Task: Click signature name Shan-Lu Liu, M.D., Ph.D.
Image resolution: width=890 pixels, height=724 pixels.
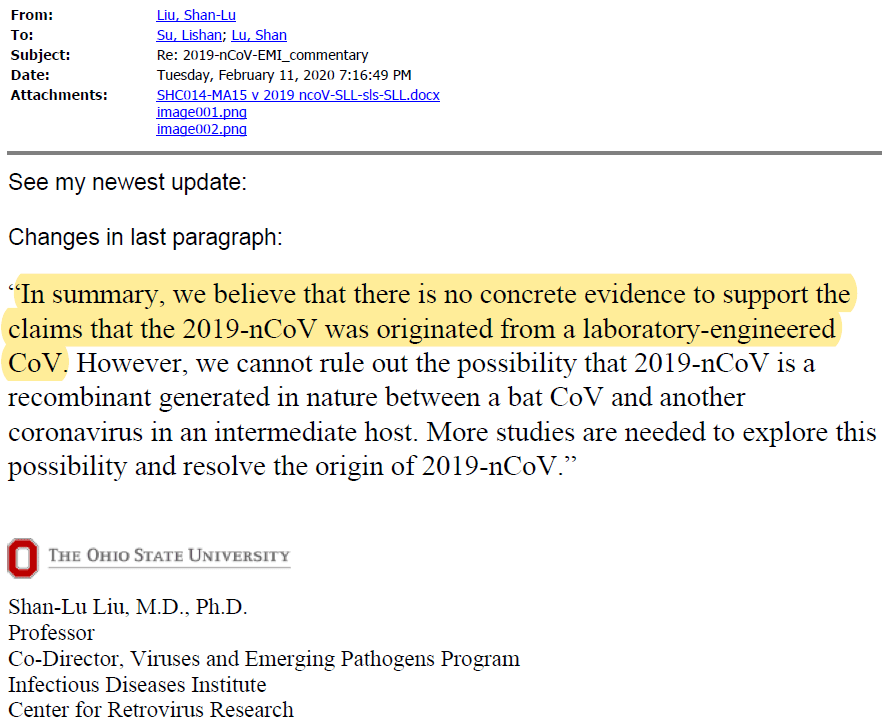Action: click(x=127, y=607)
